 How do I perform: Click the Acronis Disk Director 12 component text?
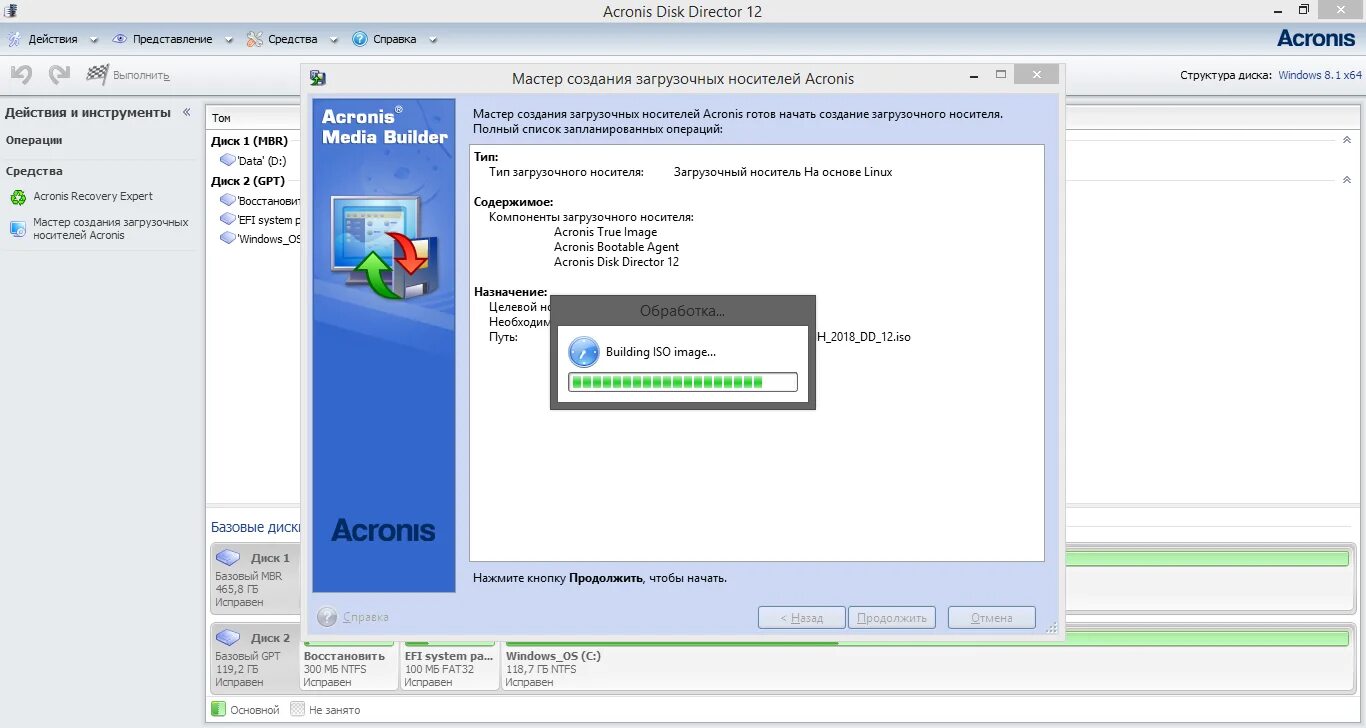tap(616, 262)
